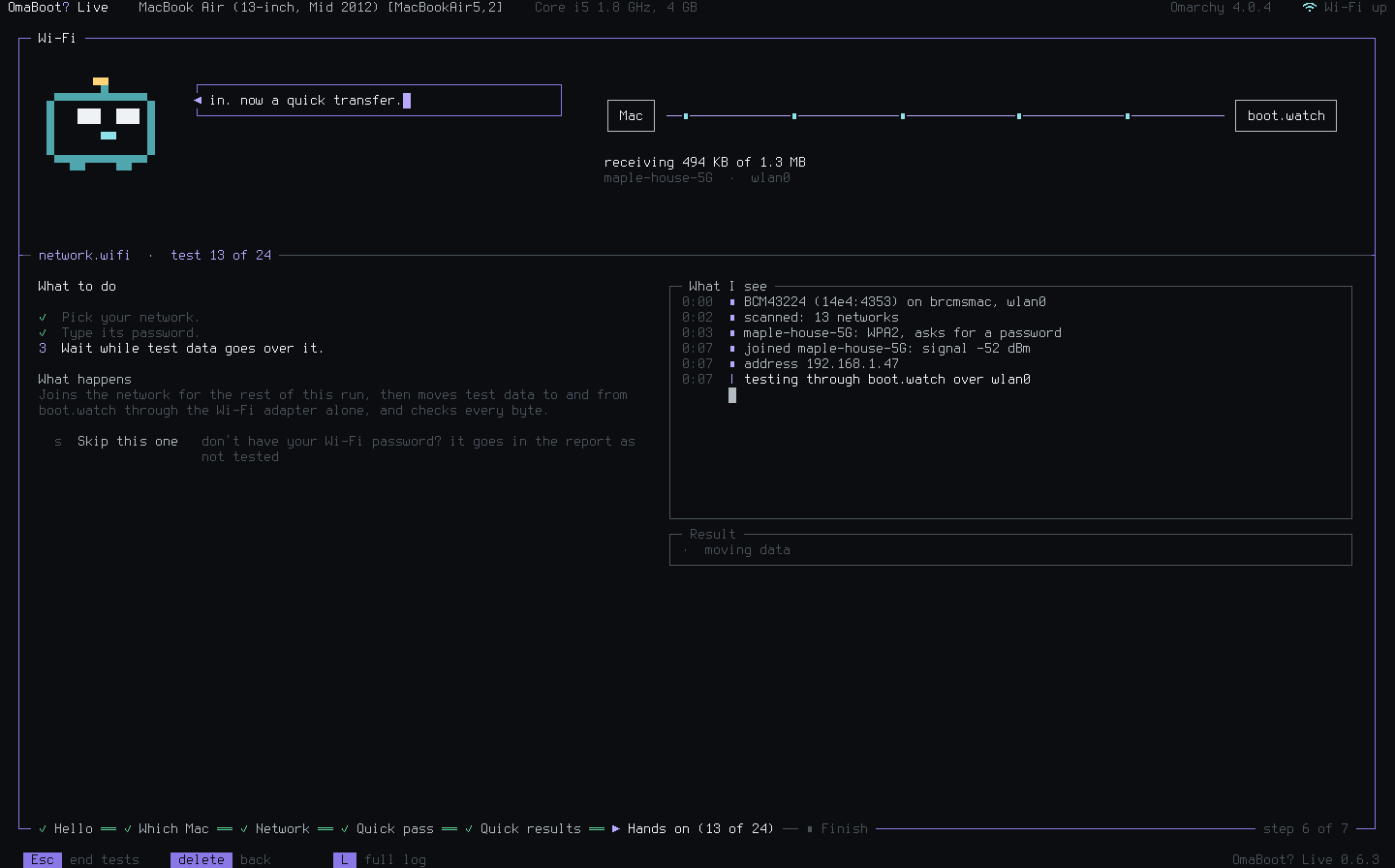1395x868 pixels.
Task: Click log line 'maple-house-5G: WPA2, asks for a password'
Action: click(903, 333)
